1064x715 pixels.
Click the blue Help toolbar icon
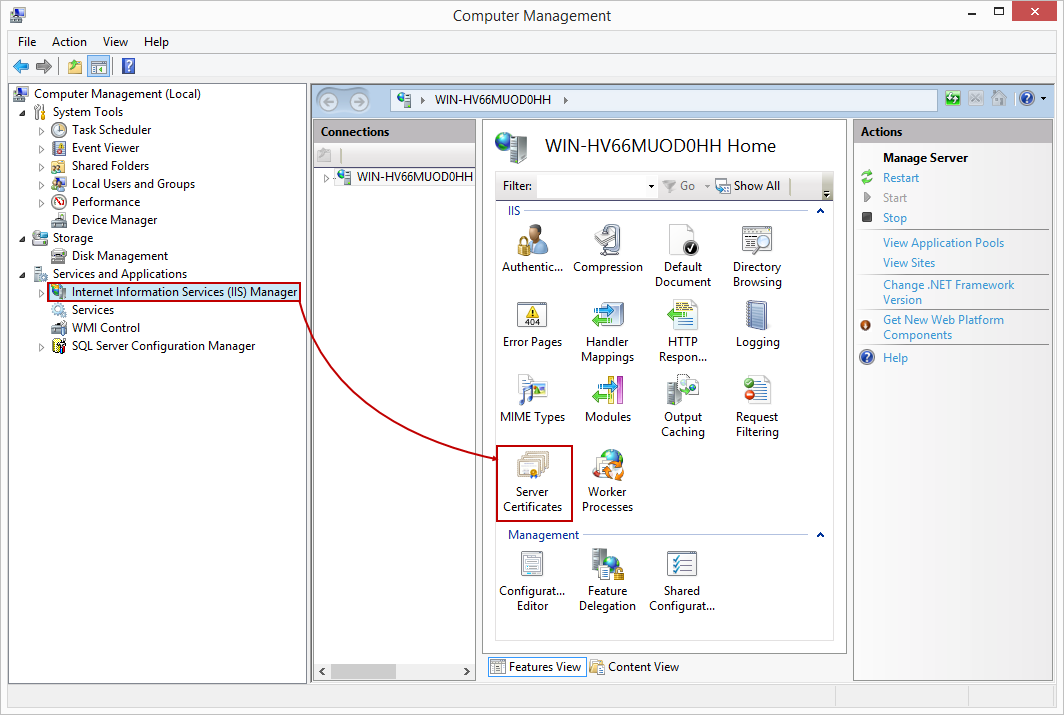128,66
